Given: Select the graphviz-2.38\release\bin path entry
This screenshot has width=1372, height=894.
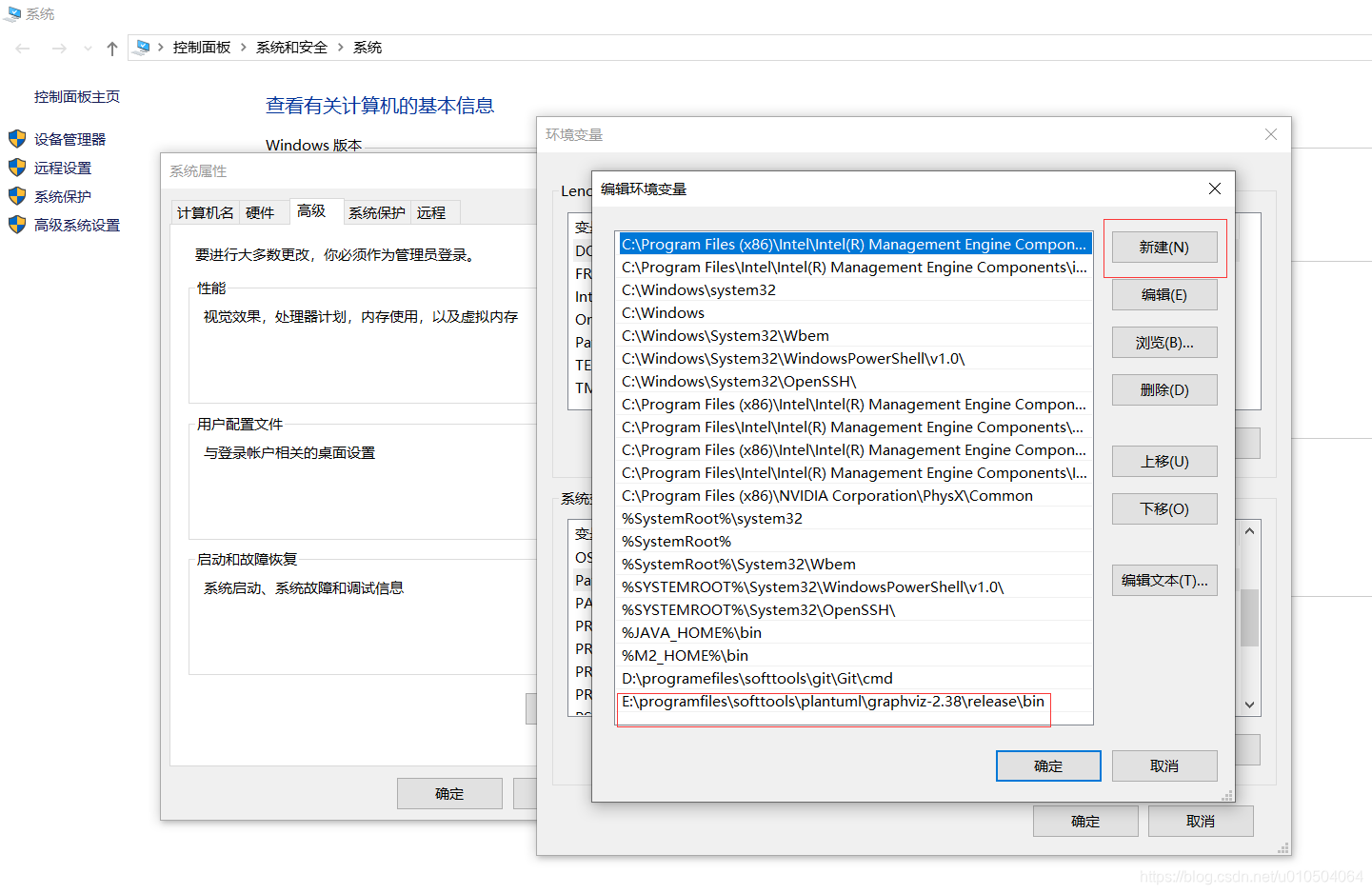Looking at the screenshot, I should pos(854,701).
